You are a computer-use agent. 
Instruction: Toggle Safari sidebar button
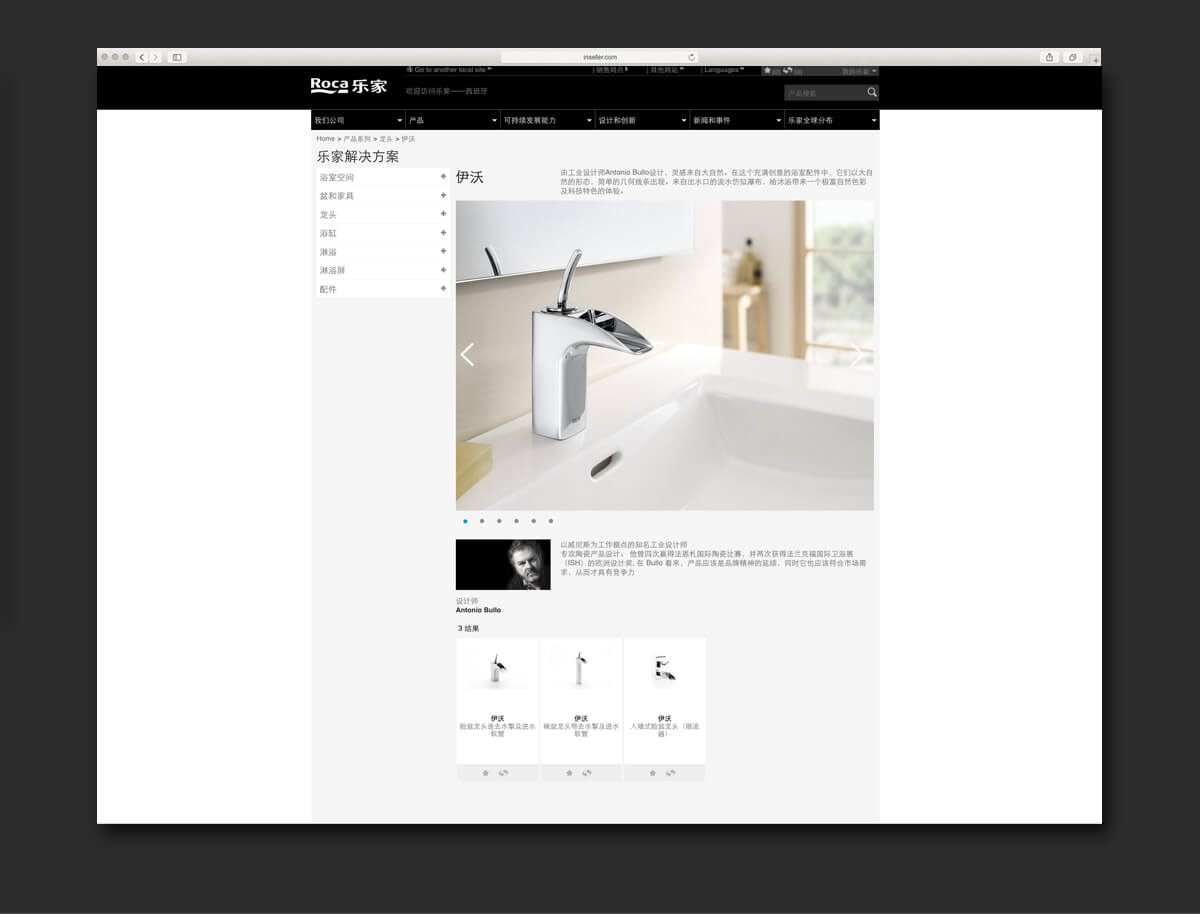(x=177, y=57)
